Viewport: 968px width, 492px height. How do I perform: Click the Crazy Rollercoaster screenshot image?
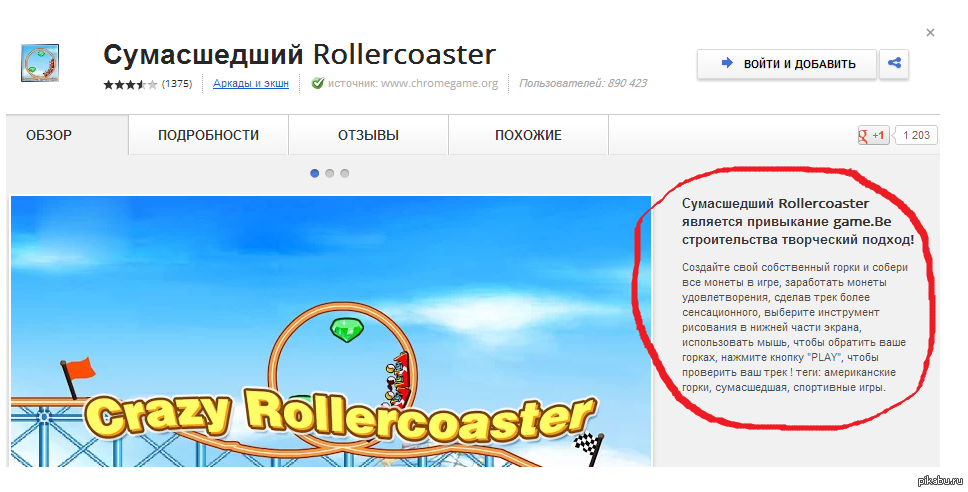[x=331, y=331]
